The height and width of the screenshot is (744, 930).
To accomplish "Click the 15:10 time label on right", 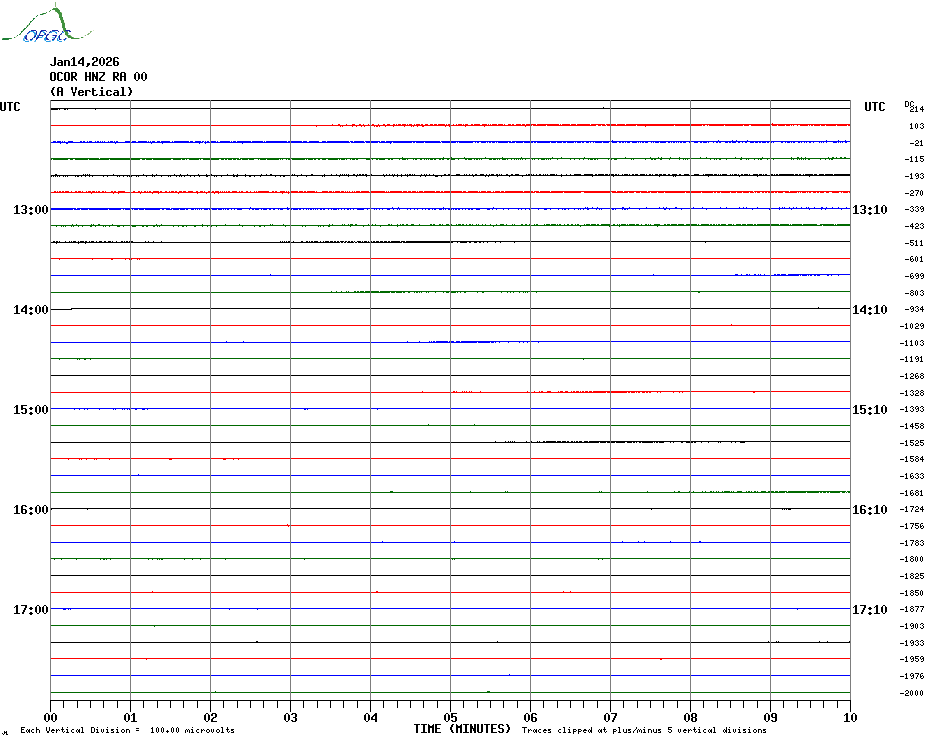I will (869, 410).
